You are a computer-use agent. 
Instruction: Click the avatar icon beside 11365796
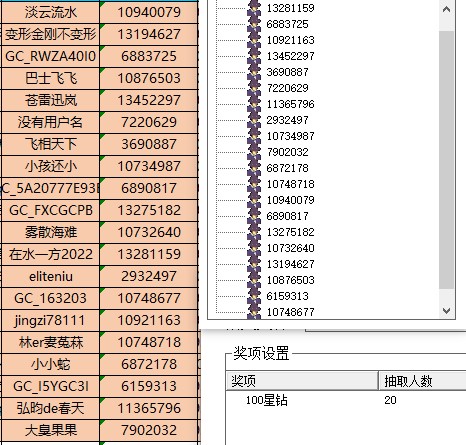click(254, 104)
